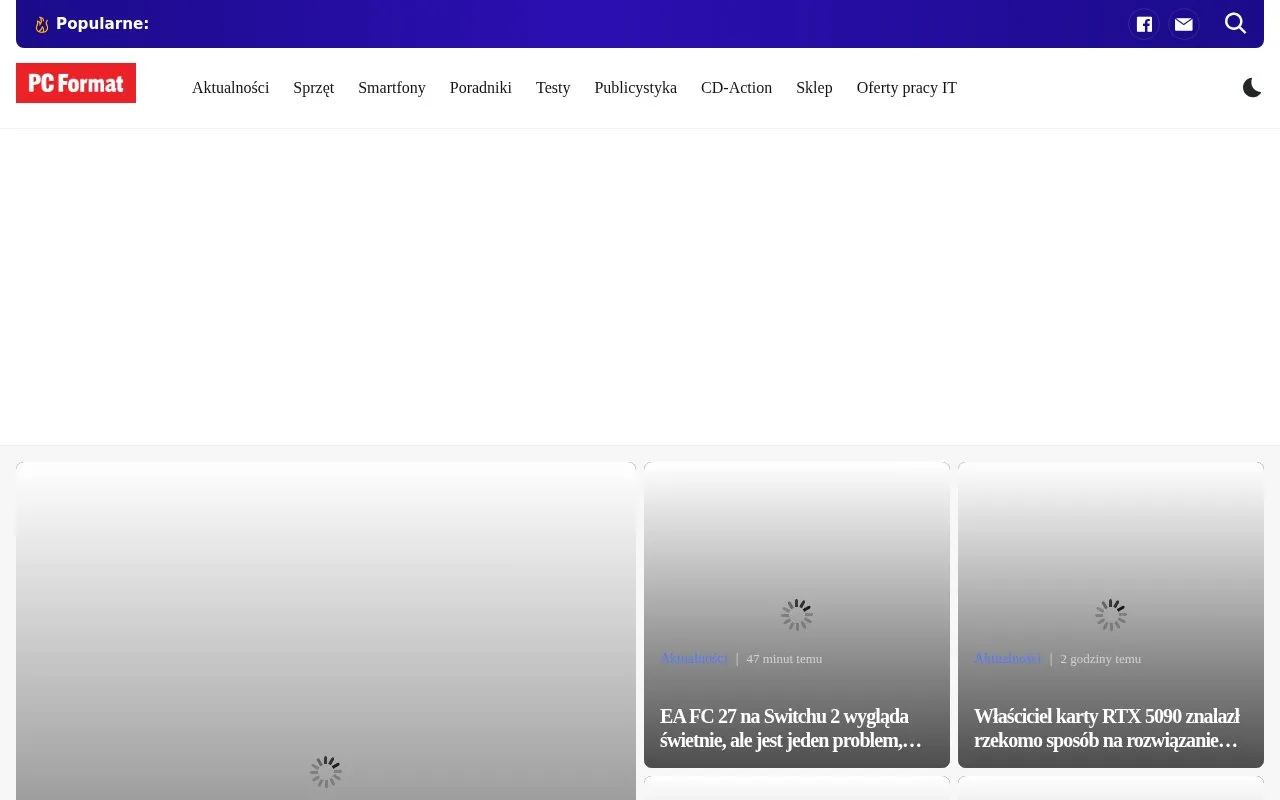Viewport: 1280px width, 800px height.
Task: Navigate to Publicystyka
Action: [x=635, y=88]
